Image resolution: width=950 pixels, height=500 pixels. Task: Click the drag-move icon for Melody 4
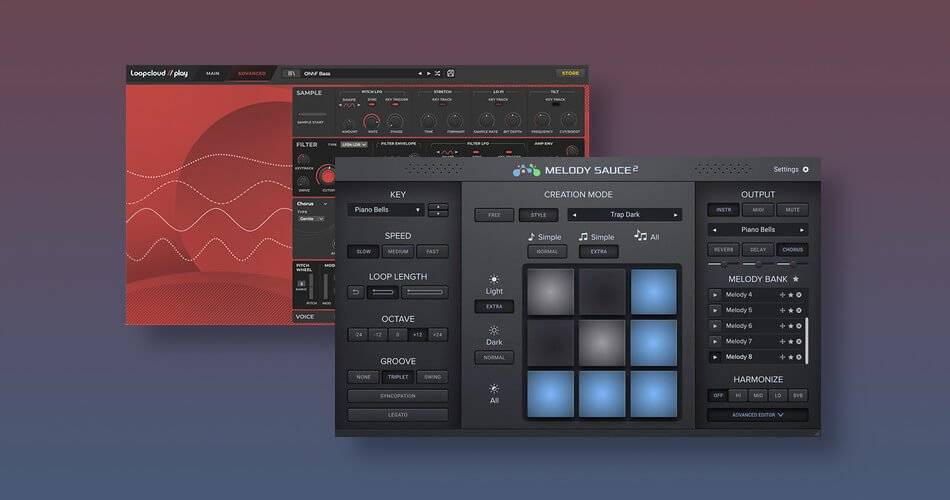point(782,295)
